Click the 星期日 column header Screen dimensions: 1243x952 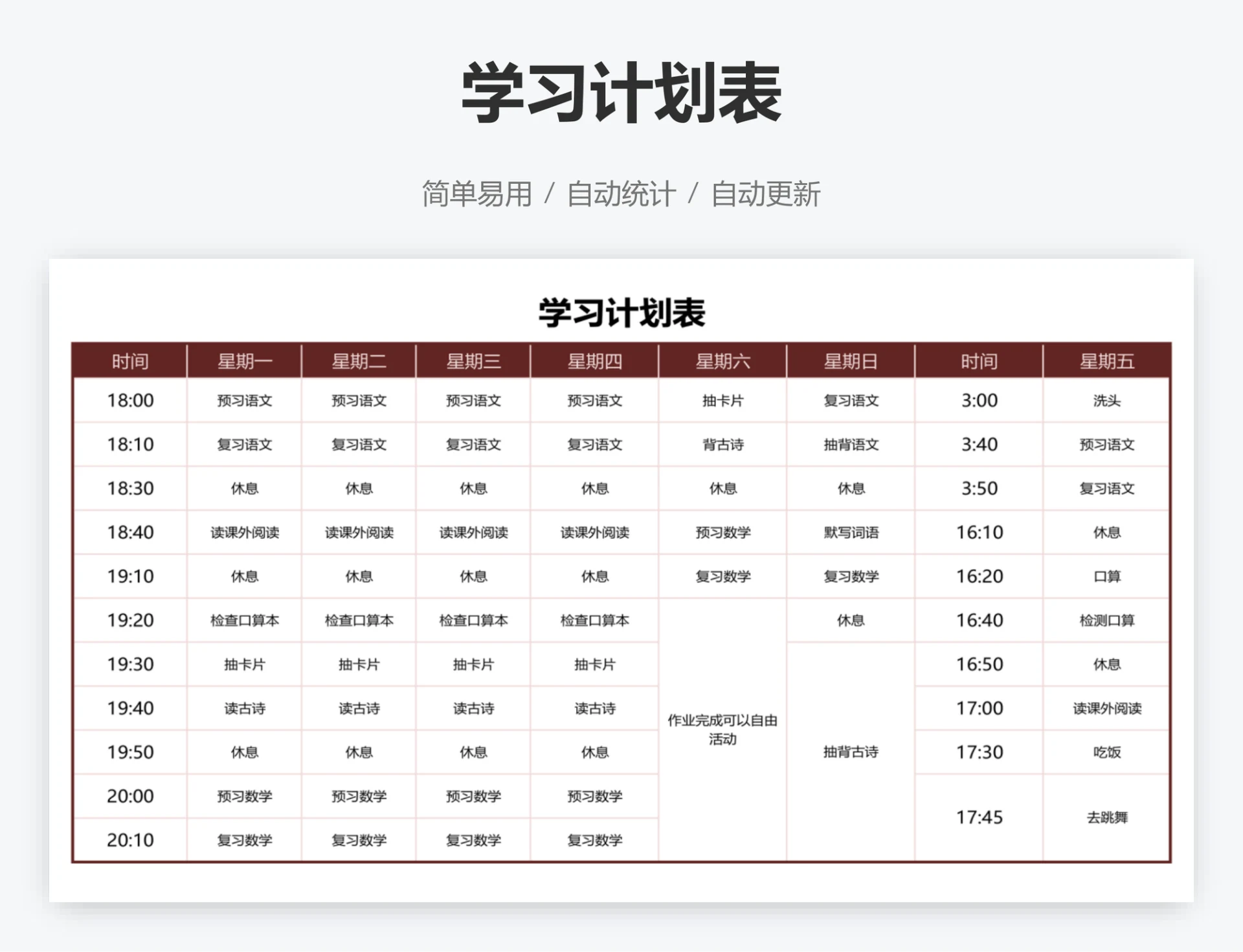pos(850,361)
